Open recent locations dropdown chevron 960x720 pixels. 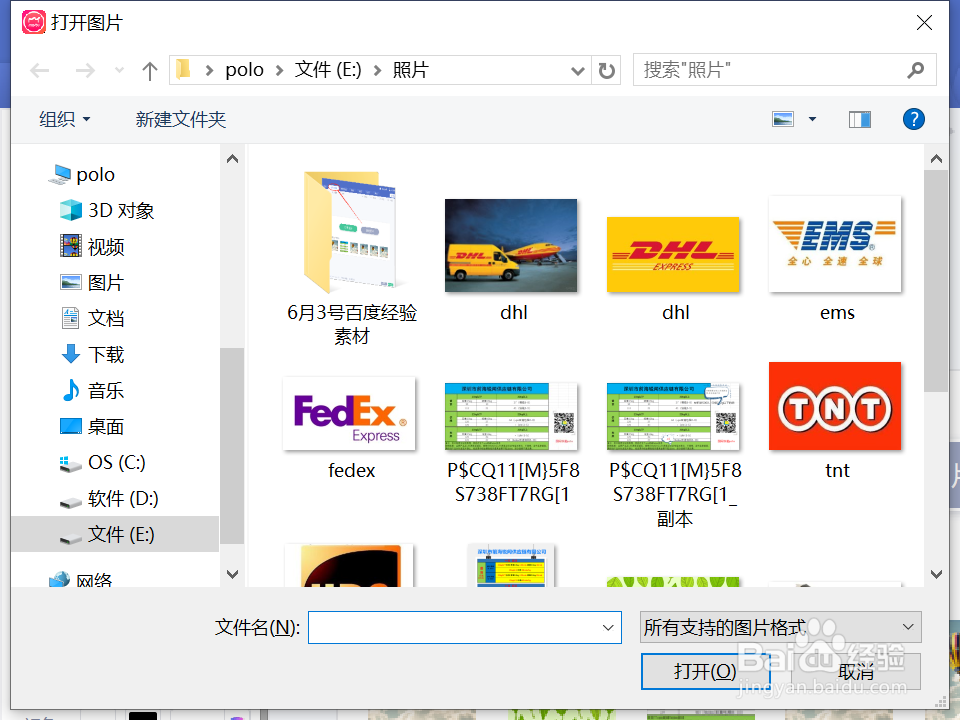coord(119,70)
